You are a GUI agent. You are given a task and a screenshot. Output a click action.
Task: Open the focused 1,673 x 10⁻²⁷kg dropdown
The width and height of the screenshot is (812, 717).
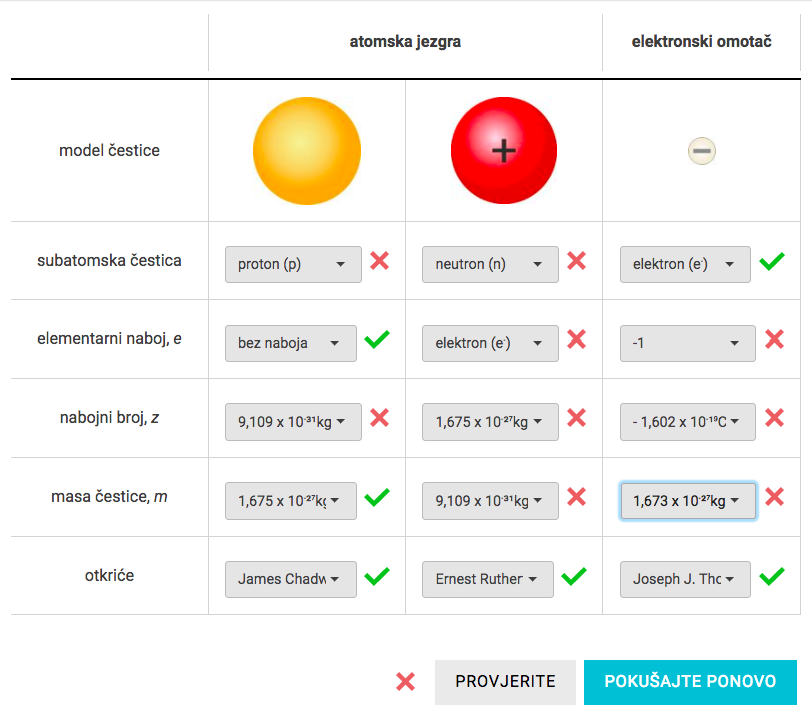coord(688,501)
